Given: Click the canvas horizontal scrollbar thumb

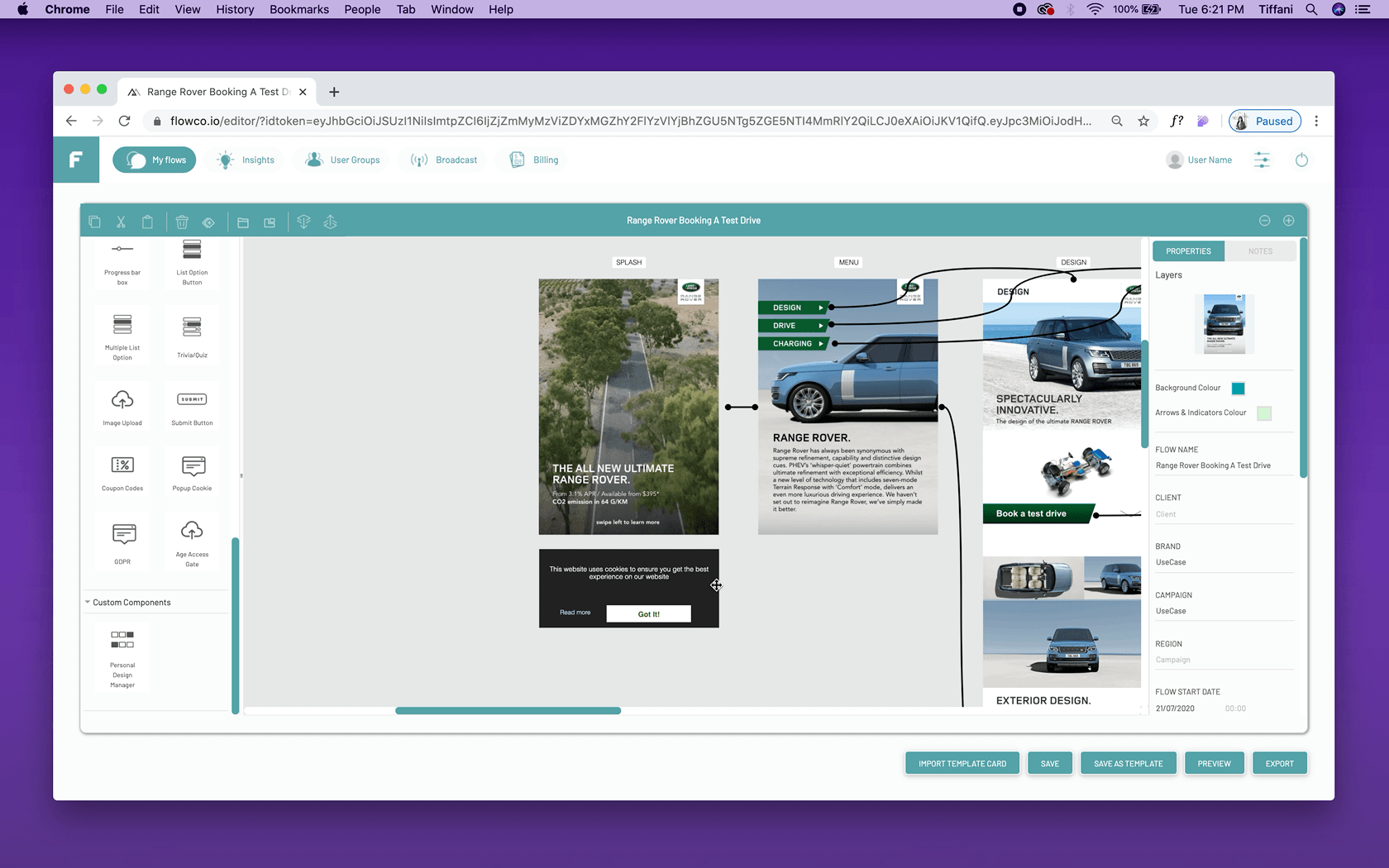Looking at the screenshot, I should click(508, 711).
